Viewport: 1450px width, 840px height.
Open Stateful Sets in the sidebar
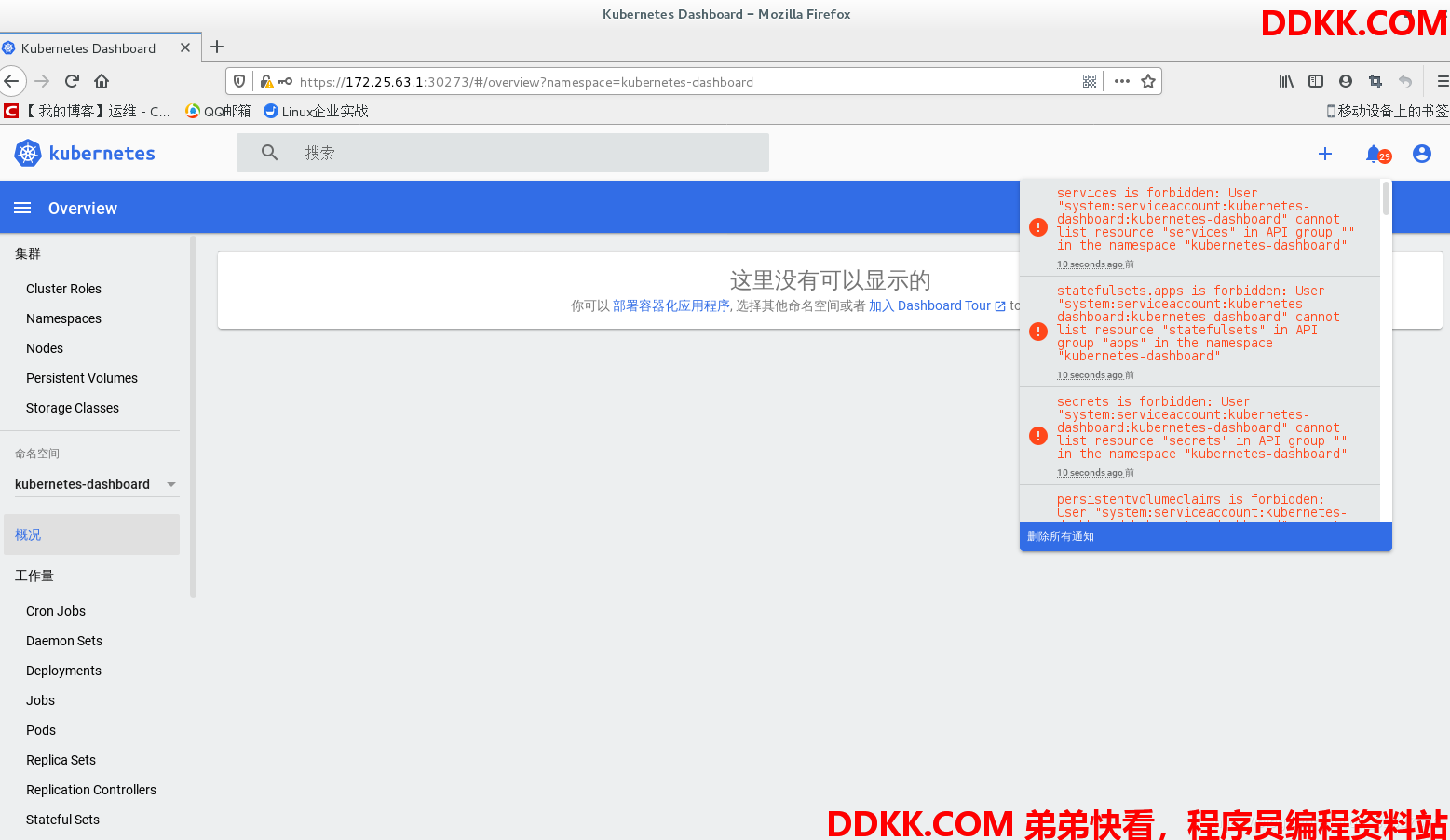(x=62, y=820)
